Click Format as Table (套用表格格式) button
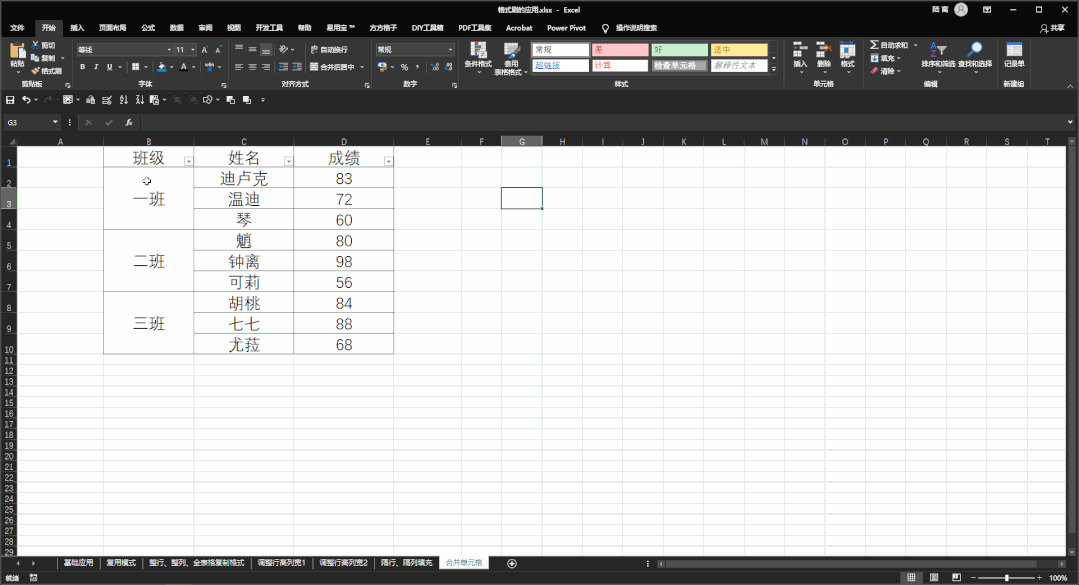1079x585 pixels. tap(511, 58)
